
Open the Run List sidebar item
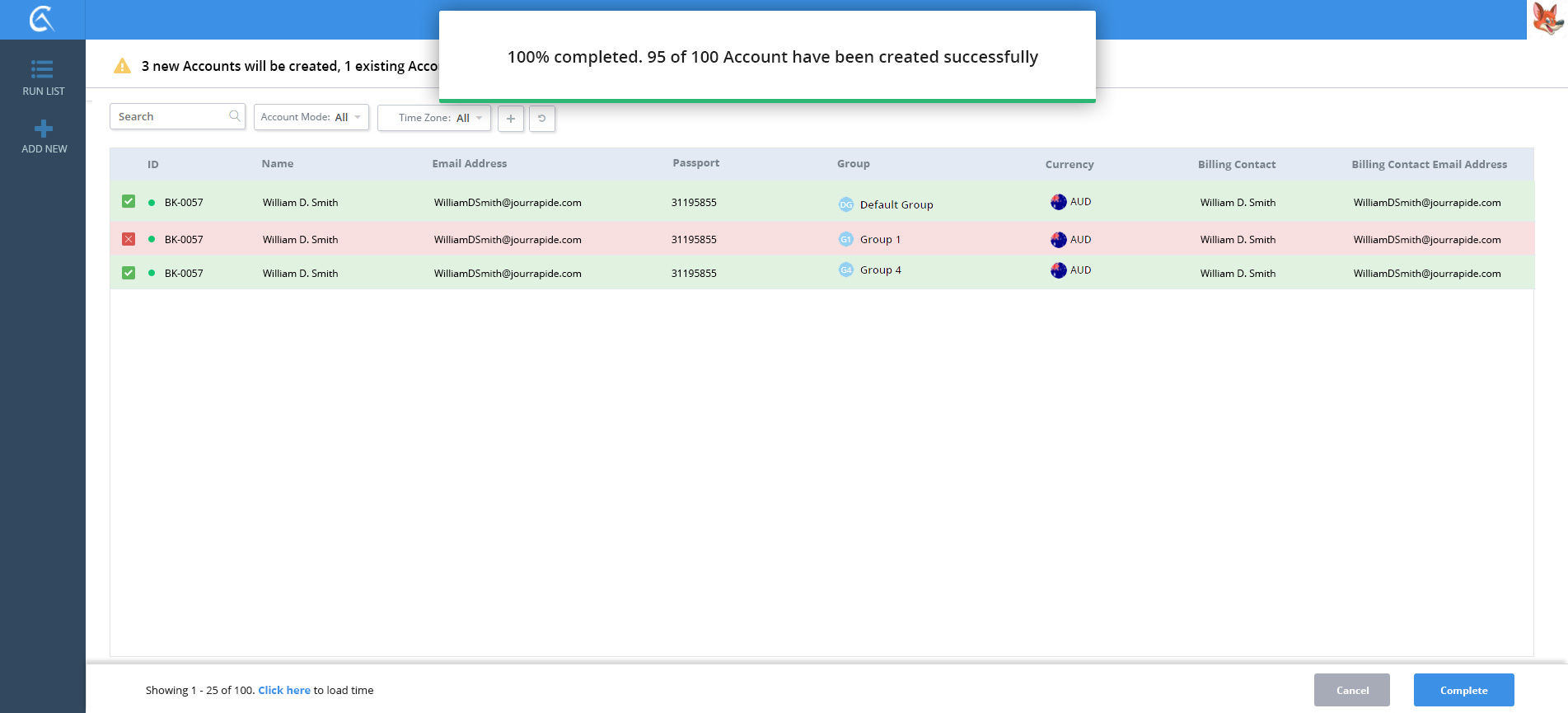(43, 77)
